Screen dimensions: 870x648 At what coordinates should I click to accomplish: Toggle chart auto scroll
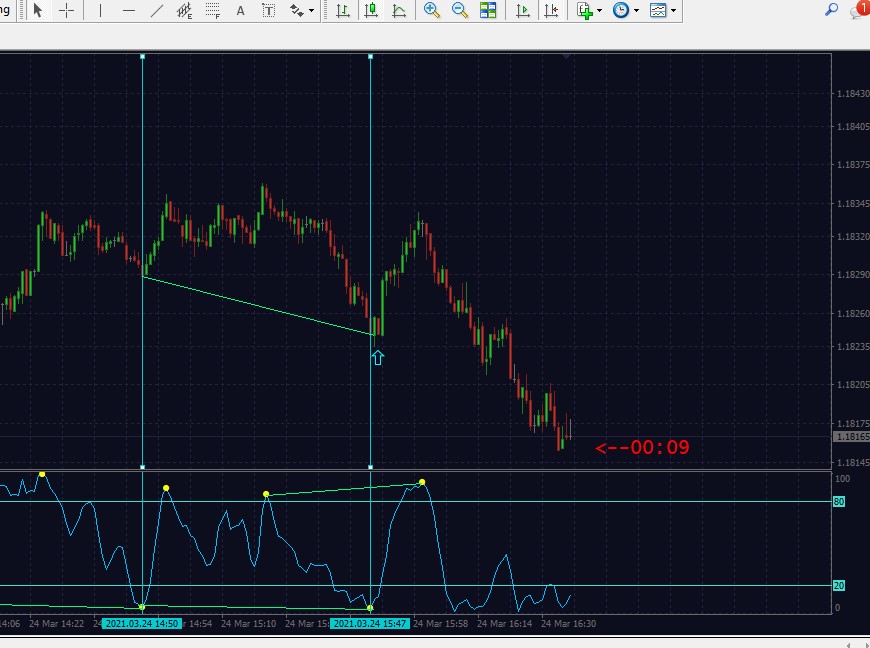(523, 10)
